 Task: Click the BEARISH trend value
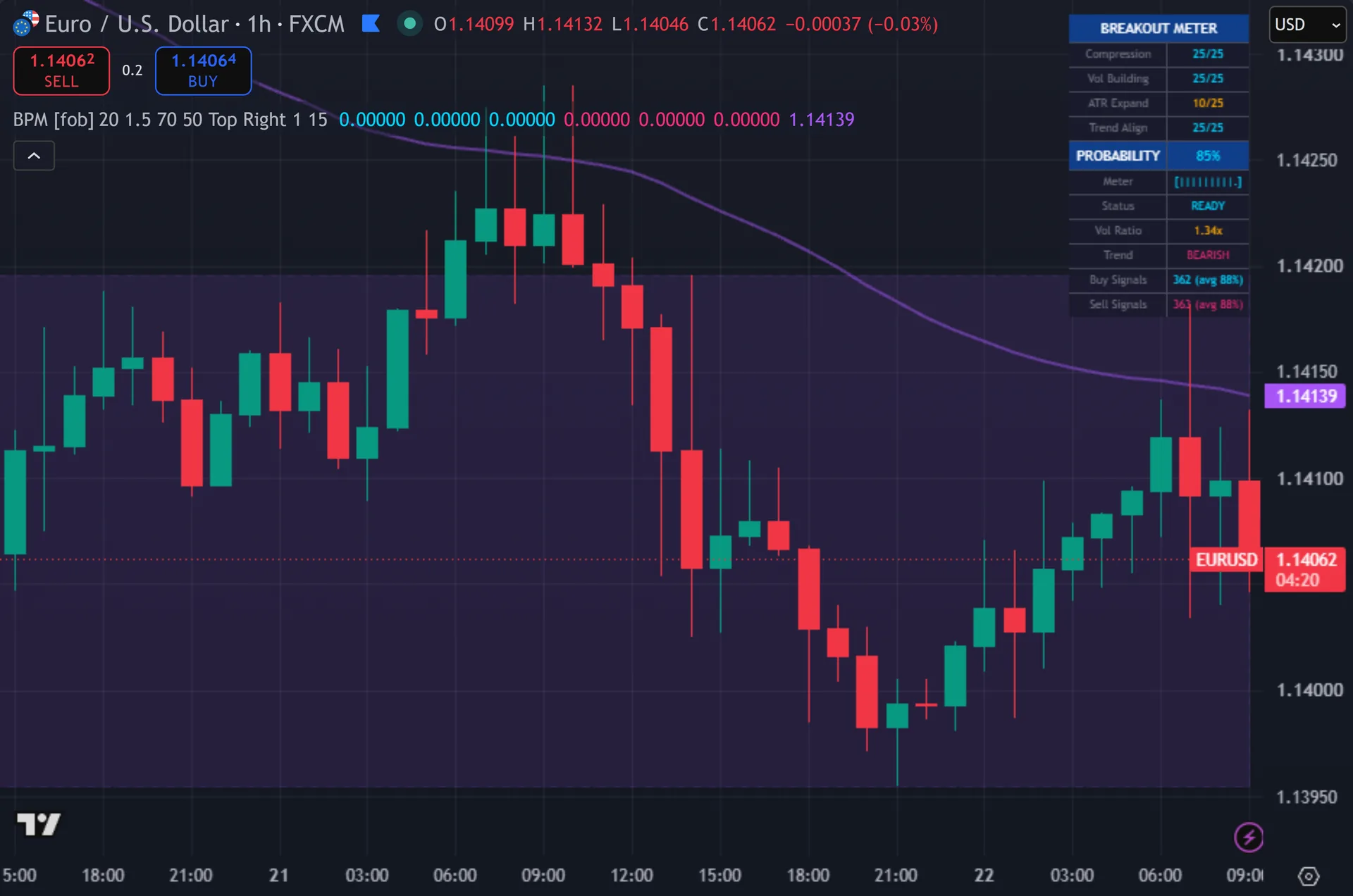click(1208, 256)
